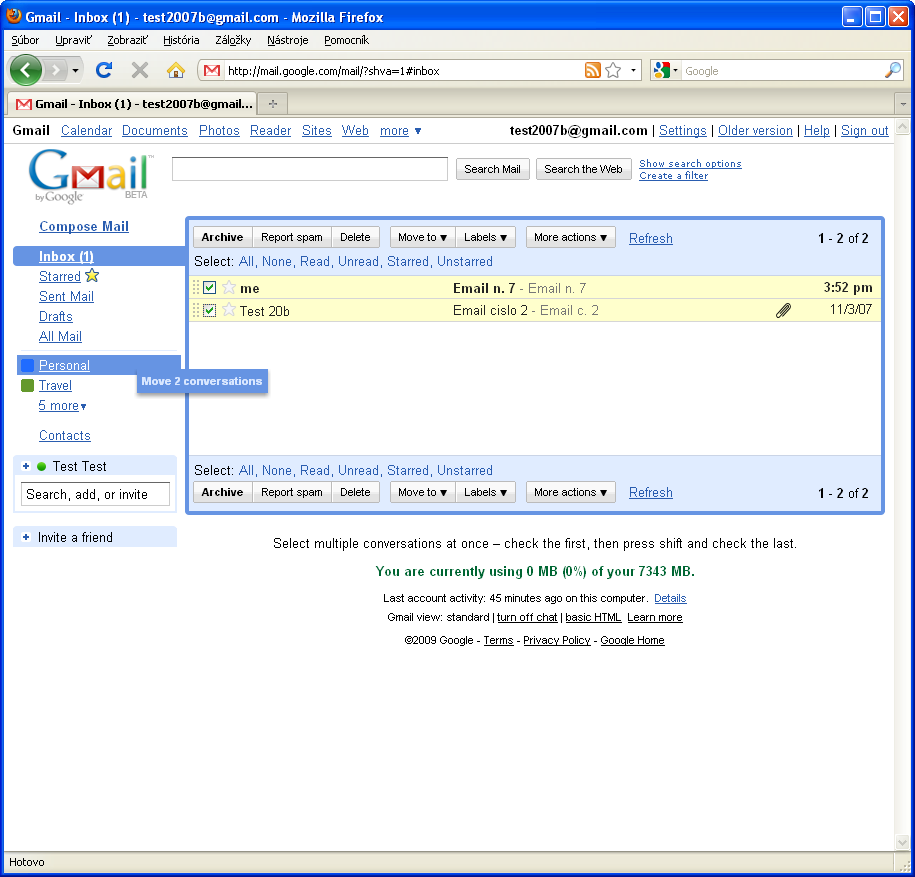Select Unread in top Select row
Viewport: 915px width, 877px height.
358,261
